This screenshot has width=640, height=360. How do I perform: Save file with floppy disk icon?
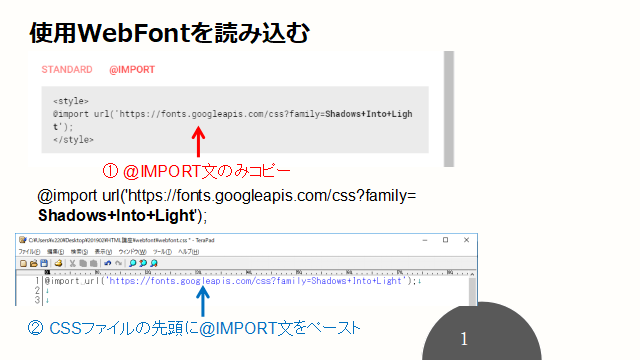(44, 263)
